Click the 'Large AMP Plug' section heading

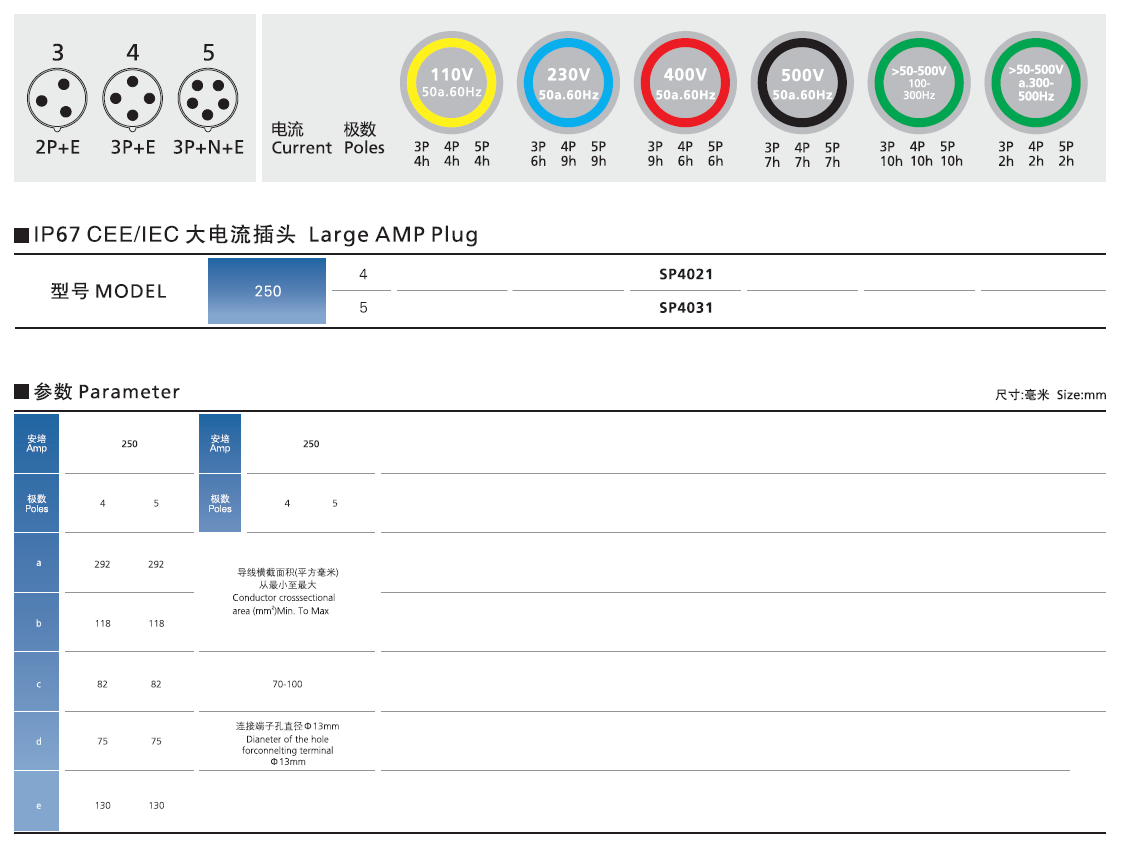[x=393, y=235]
